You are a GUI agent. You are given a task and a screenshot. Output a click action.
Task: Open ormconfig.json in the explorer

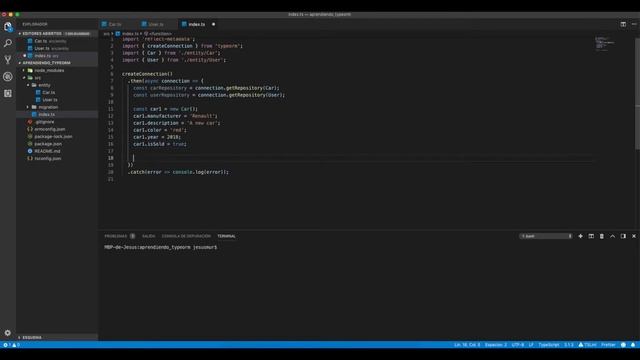pos(57,129)
